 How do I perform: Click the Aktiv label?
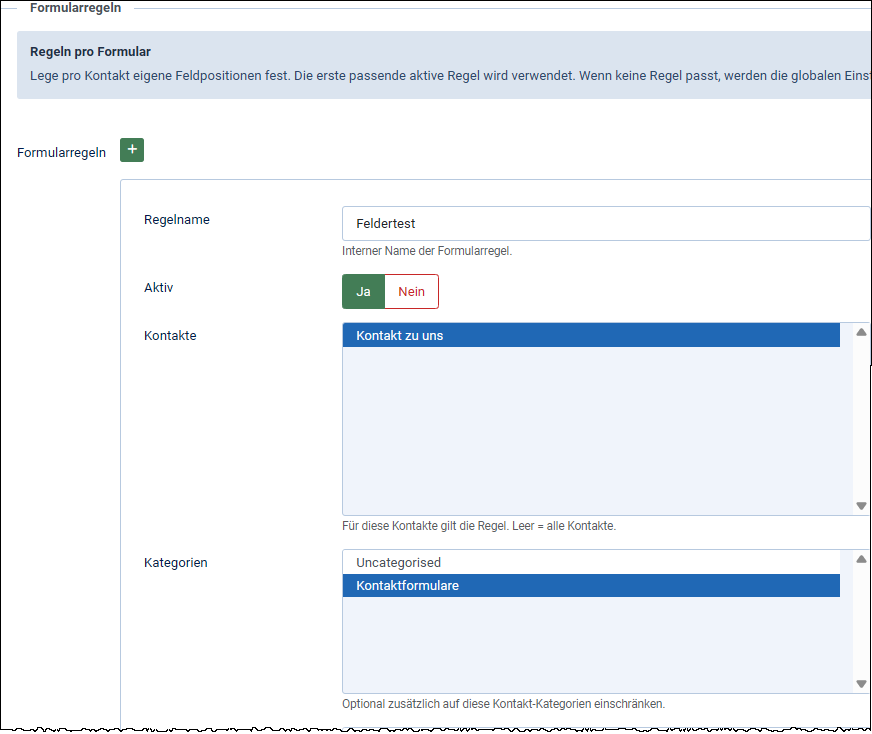tap(159, 288)
